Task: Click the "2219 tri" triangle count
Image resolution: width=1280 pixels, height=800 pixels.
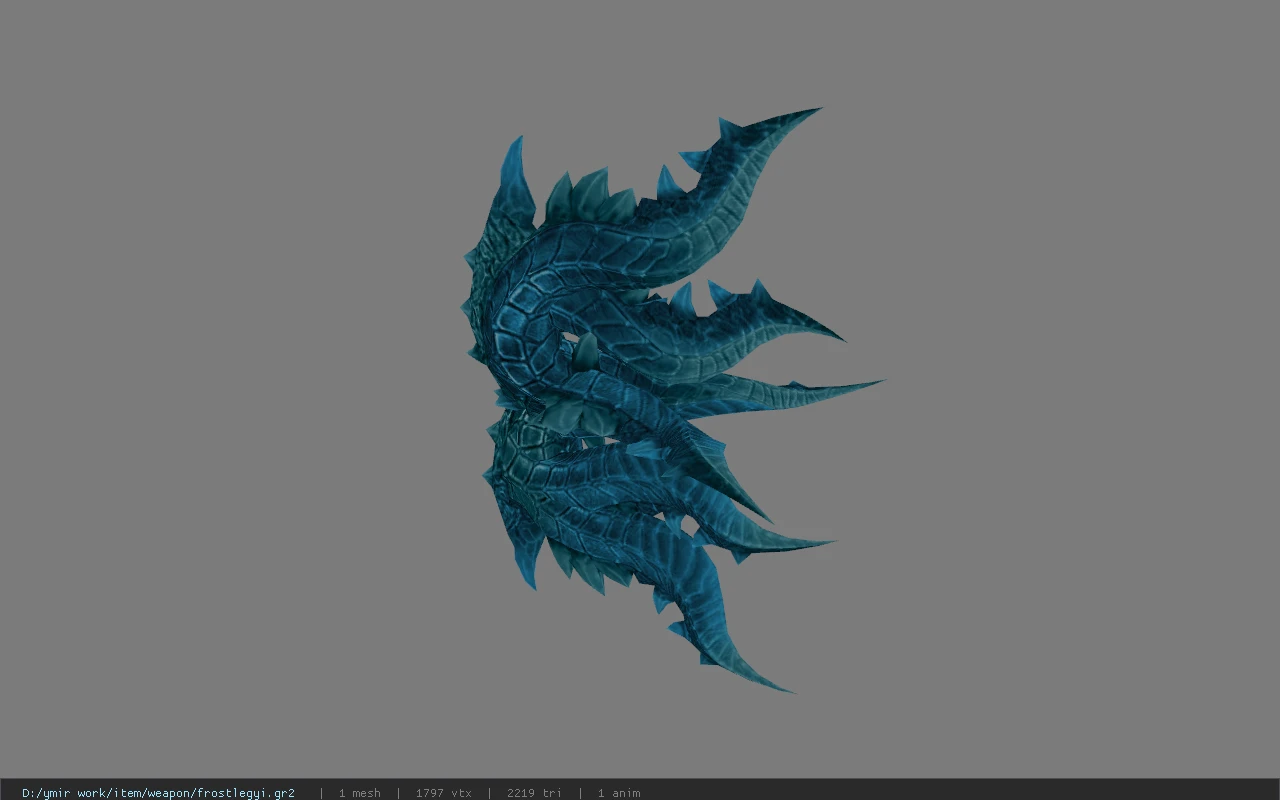Action: pos(534,793)
